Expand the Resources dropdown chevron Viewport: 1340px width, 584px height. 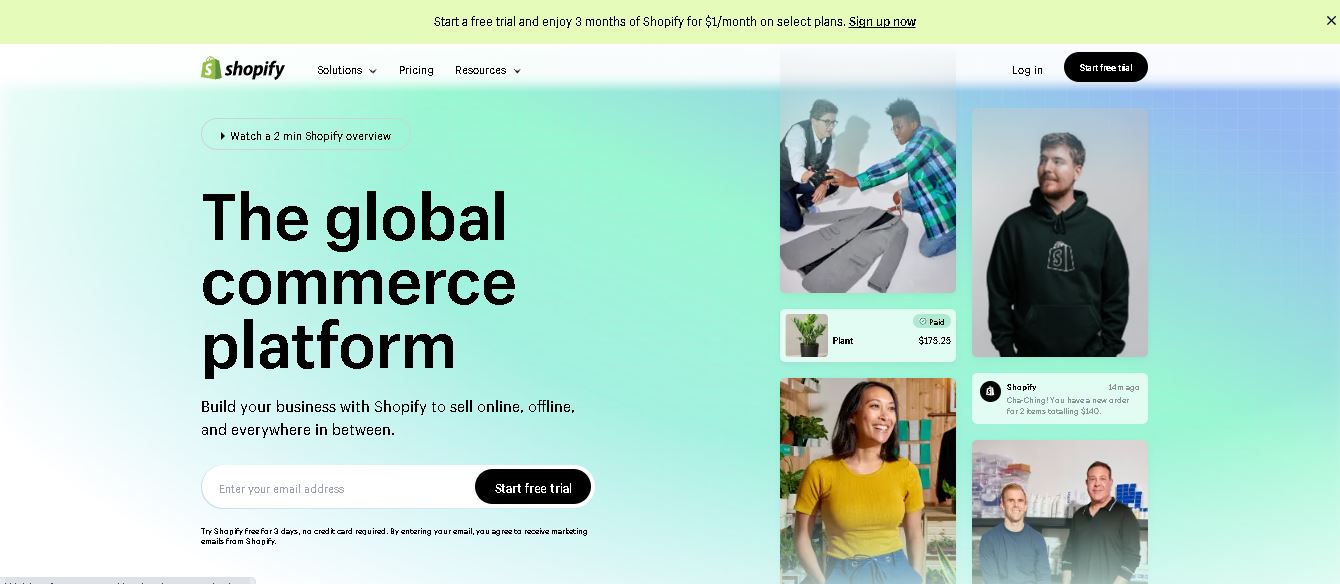tap(516, 71)
